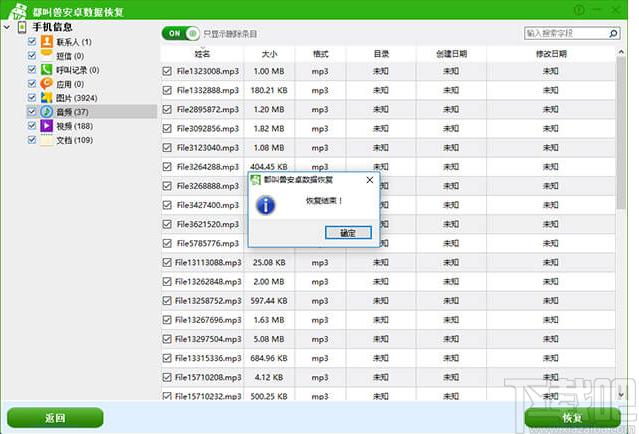Click the green 返回 button
This screenshot has width=639, height=434.
55,418
